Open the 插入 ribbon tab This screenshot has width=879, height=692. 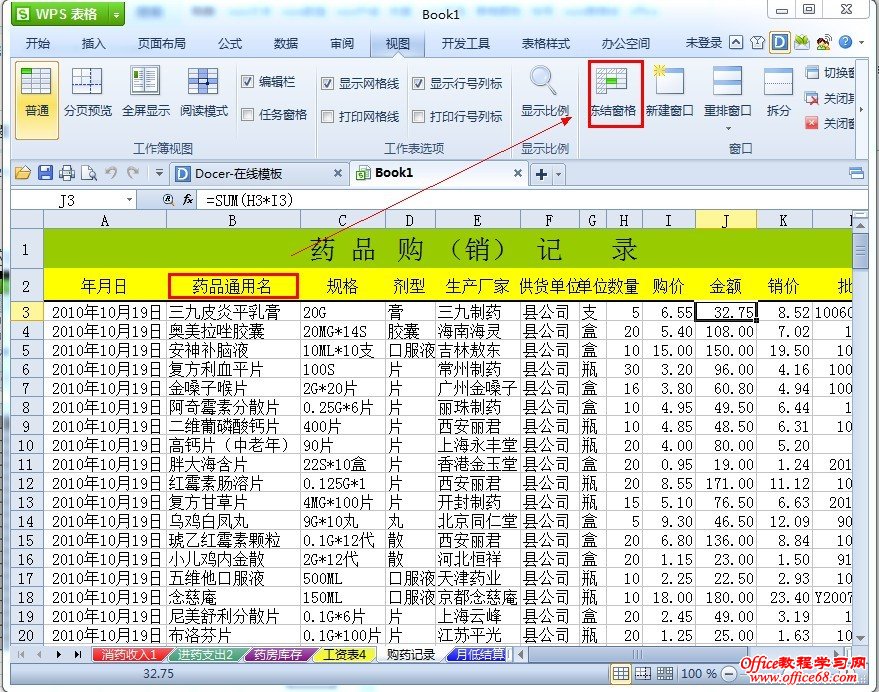(x=93, y=43)
